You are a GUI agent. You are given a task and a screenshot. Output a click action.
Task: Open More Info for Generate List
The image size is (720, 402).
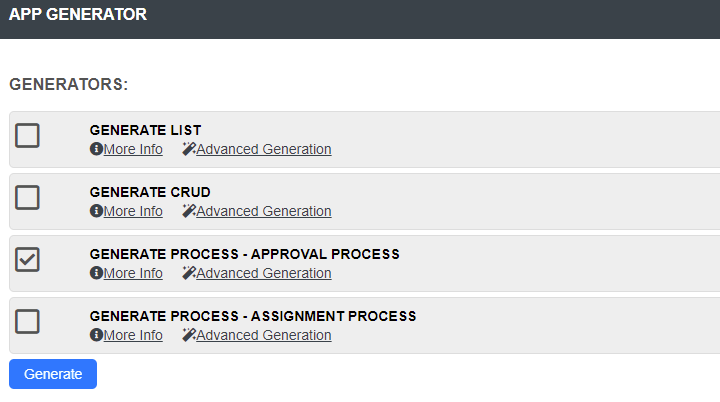(133, 149)
